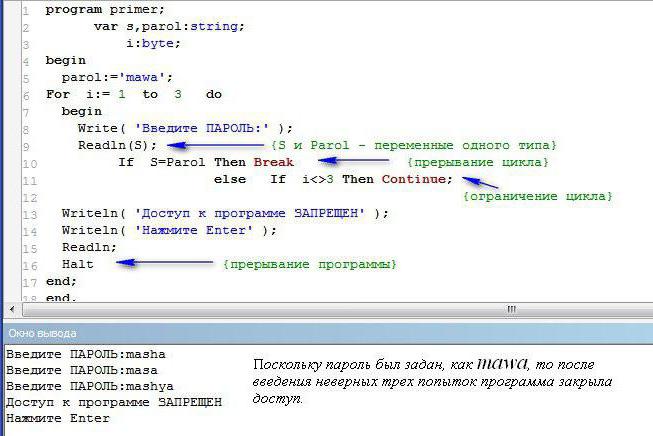Click the 'Readln(S);' statement
The image size is (653, 436).
(117, 145)
